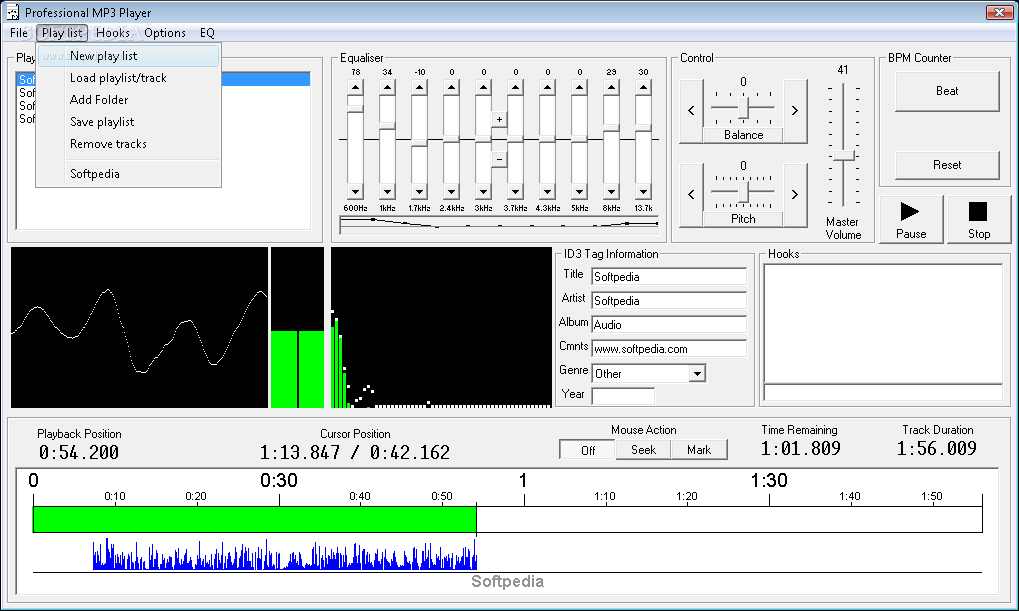Click the EQ curve preview strip
This screenshot has width=1019, height=611.
[x=499, y=225]
